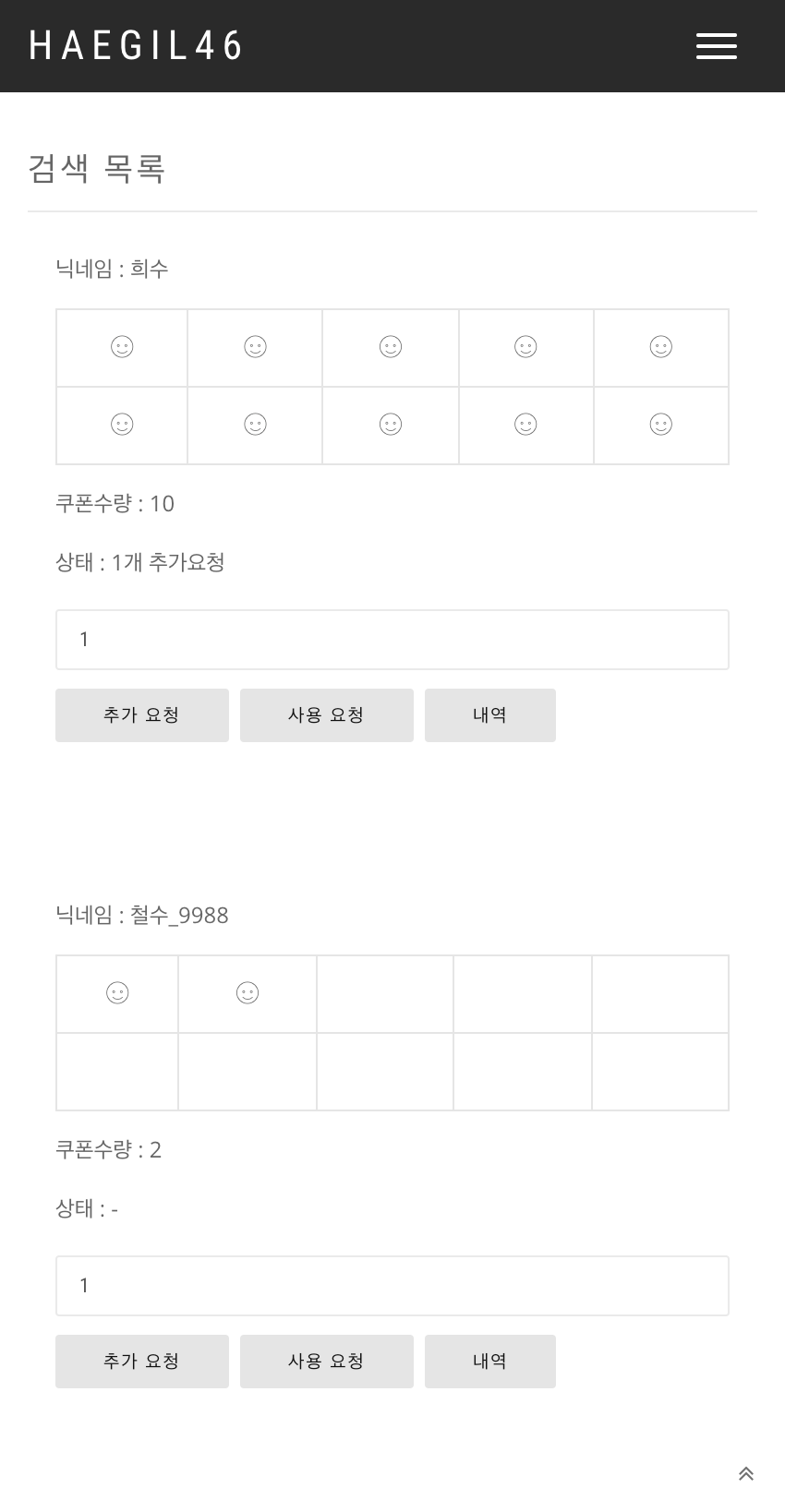Open 내역 history for 희수
Viewport: 785px width, 1512px height.
click(489, 714)
